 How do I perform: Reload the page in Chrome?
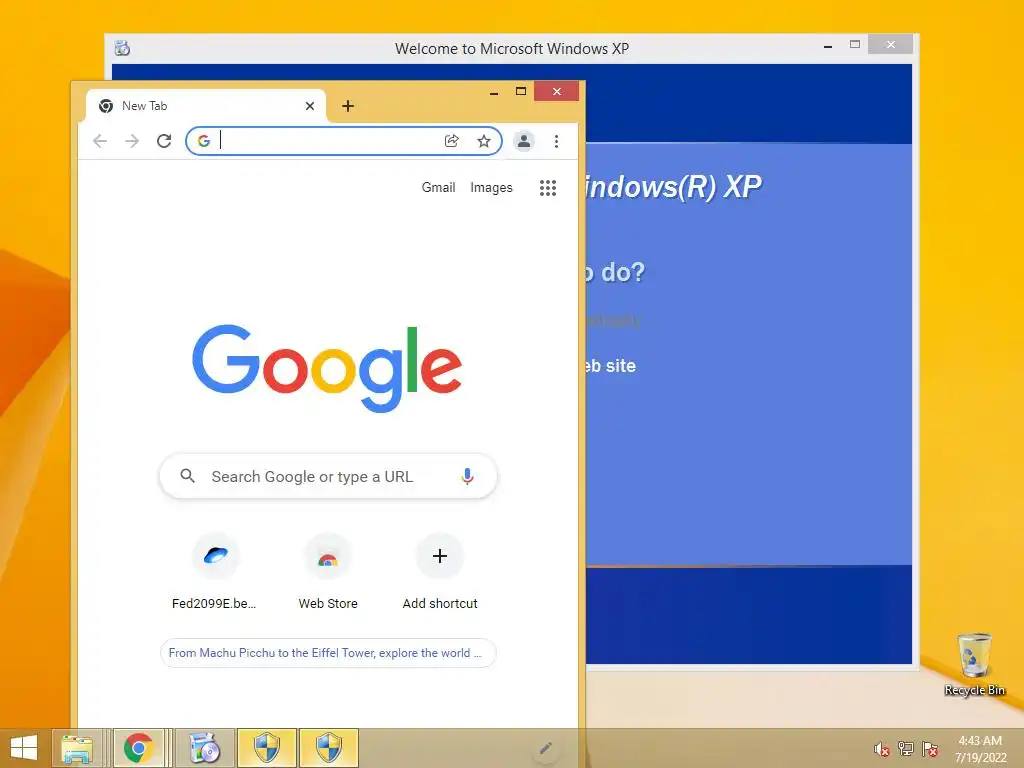164,141
